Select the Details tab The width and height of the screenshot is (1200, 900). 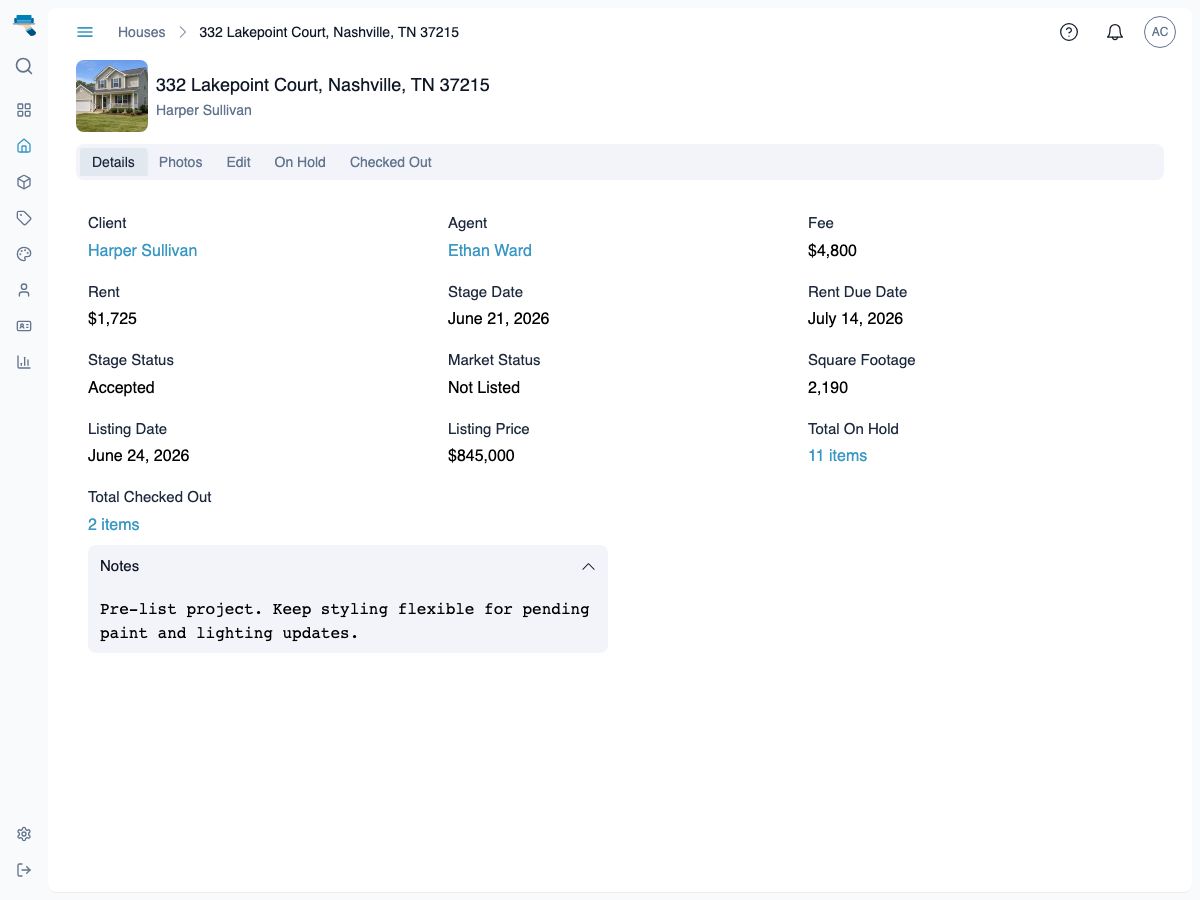click(x=113, y=162)
